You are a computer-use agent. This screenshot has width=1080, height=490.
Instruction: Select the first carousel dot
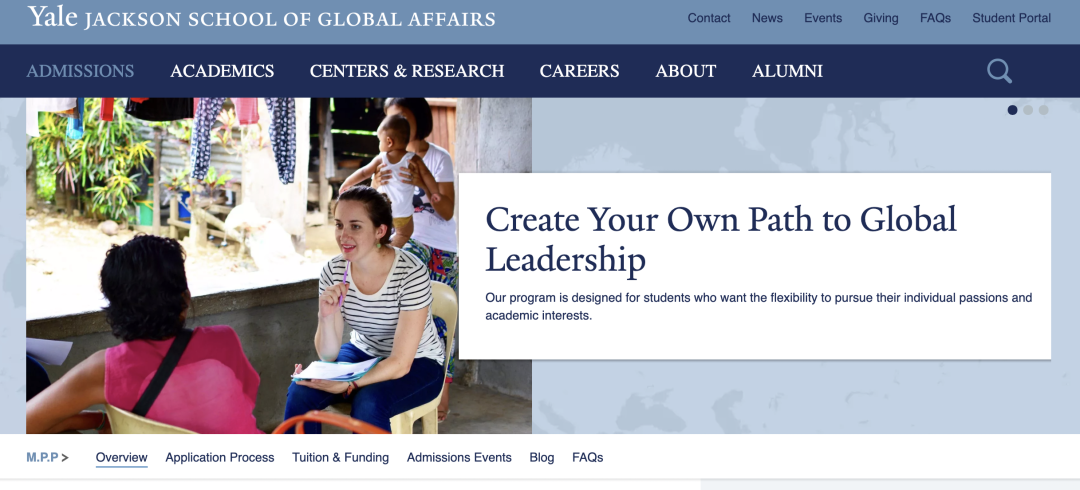tap(1012, 110)
